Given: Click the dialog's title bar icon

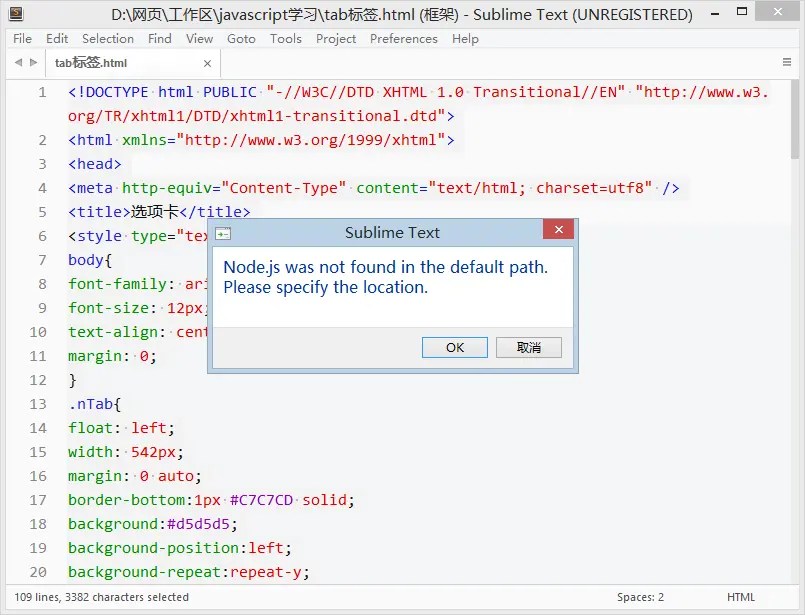Looking at the screenshot, I should coord(221,232).
